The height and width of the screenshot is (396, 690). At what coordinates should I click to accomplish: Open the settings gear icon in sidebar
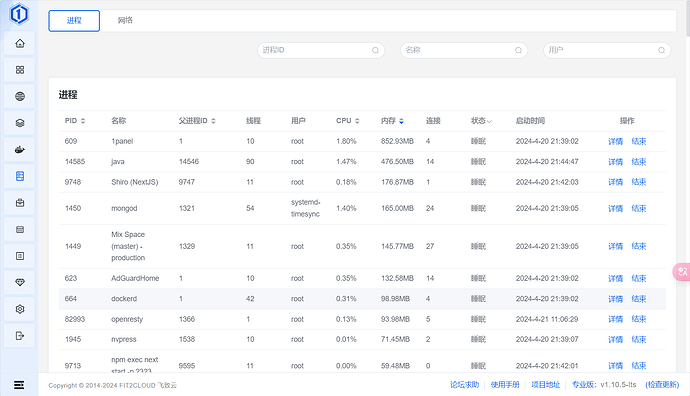point(20,309)
